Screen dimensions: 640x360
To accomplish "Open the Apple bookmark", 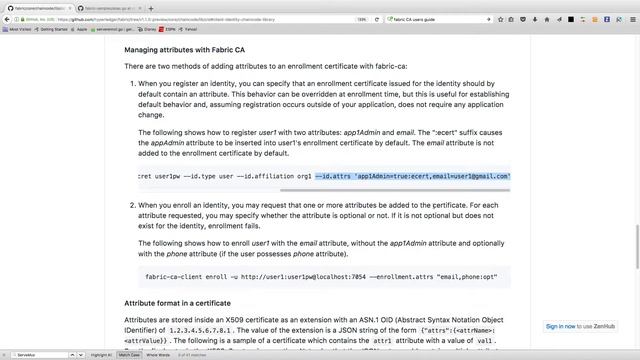I will tap(79, 29).
